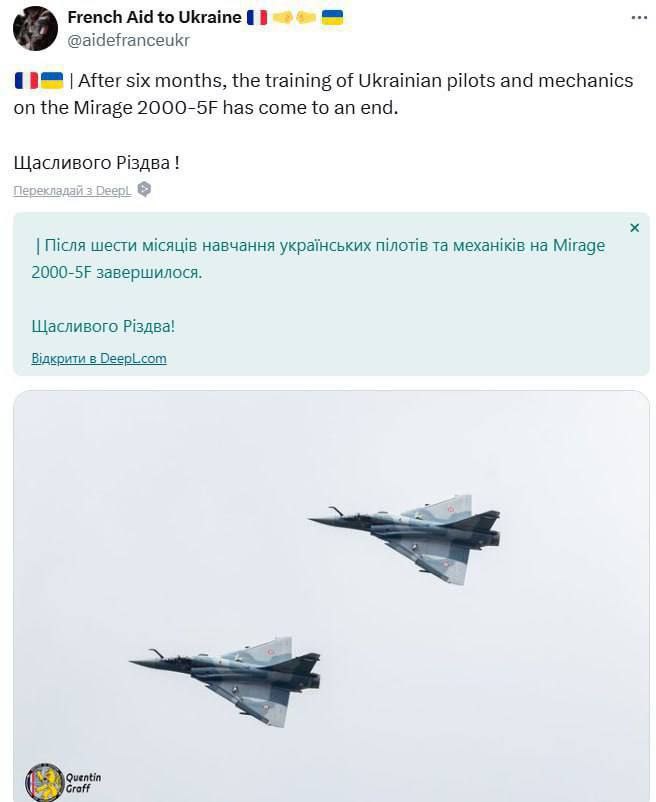
Task: Click the 'French Aid to Ukraine' display name
Action: (154, 17)
